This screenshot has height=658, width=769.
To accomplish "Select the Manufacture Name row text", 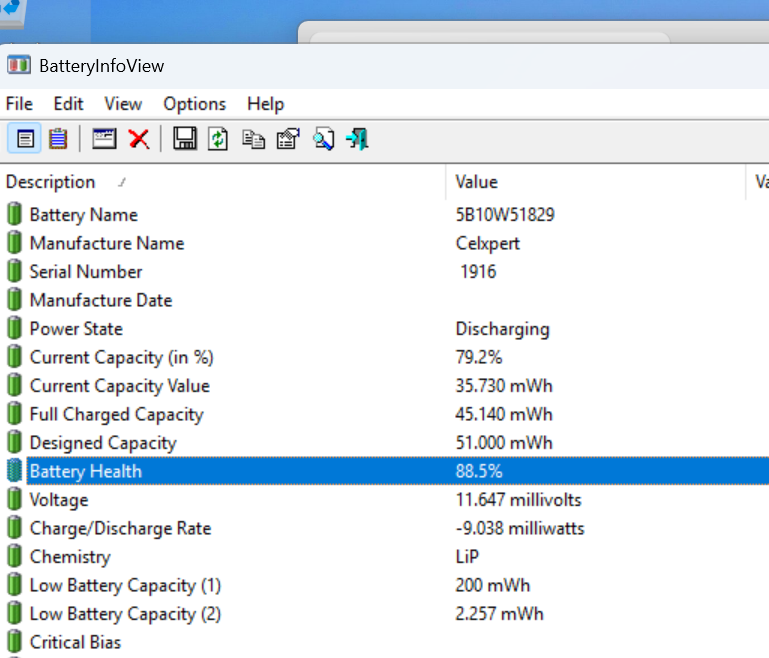I will point(107,243).
